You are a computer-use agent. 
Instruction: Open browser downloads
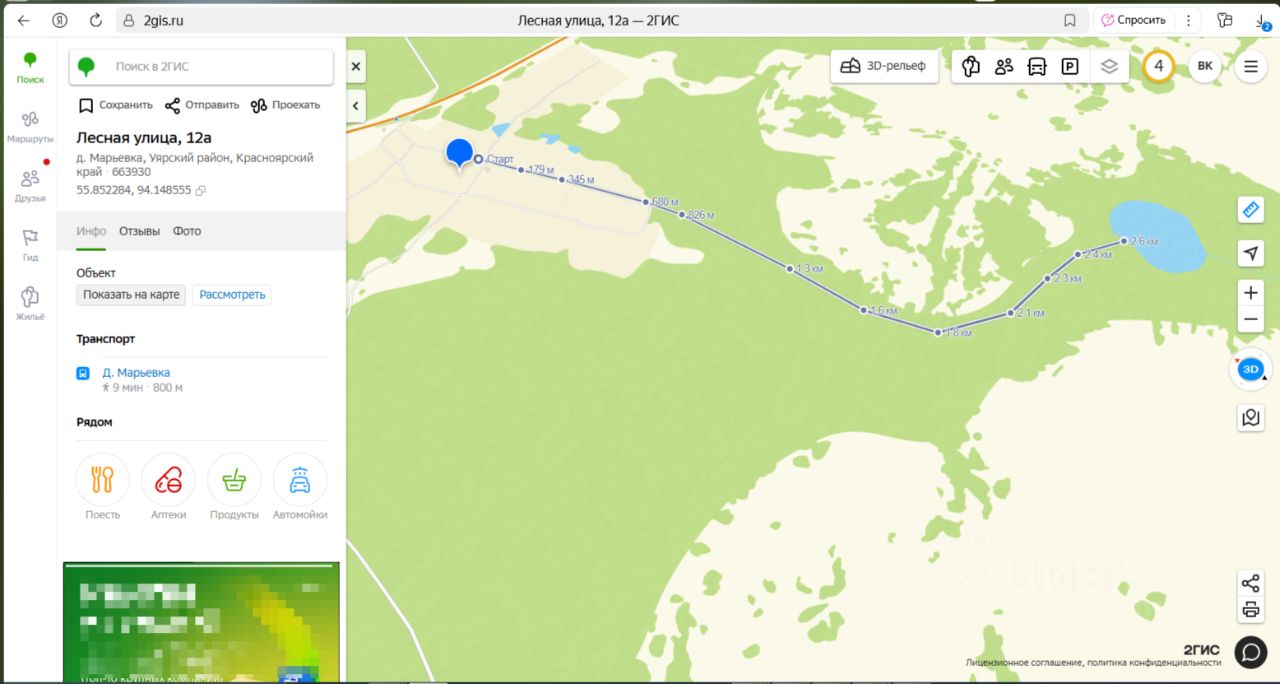click(1262, 21)
